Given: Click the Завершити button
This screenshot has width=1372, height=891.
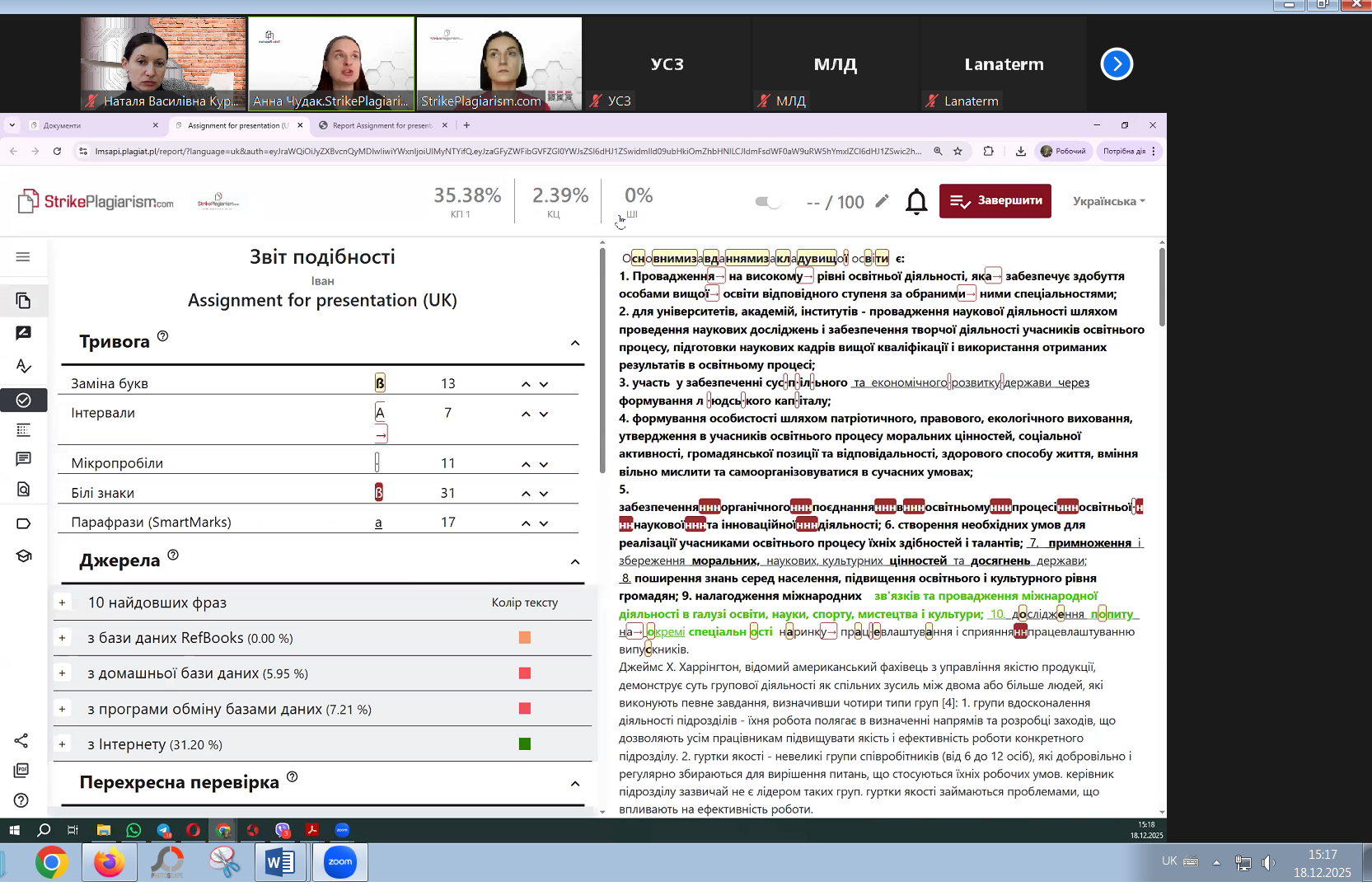Looking at the screenshot, I should click(x=995, y=201).
